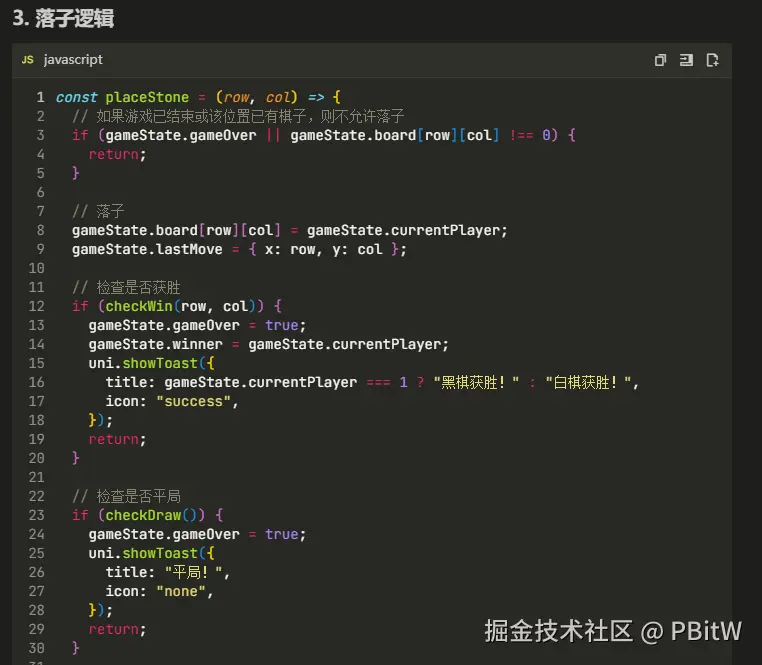Click line number 8 in gutter
The height and width of the screenshot is (665, 762).
coord(40,230)
